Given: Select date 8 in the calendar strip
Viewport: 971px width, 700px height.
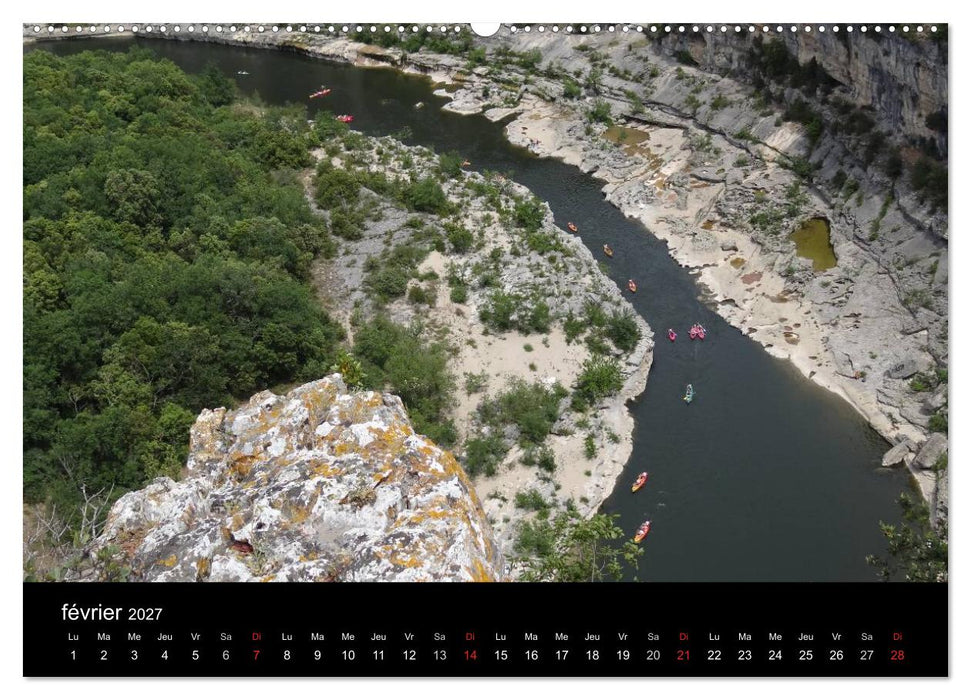Looking at the screenshot, I should pos(287,655).
